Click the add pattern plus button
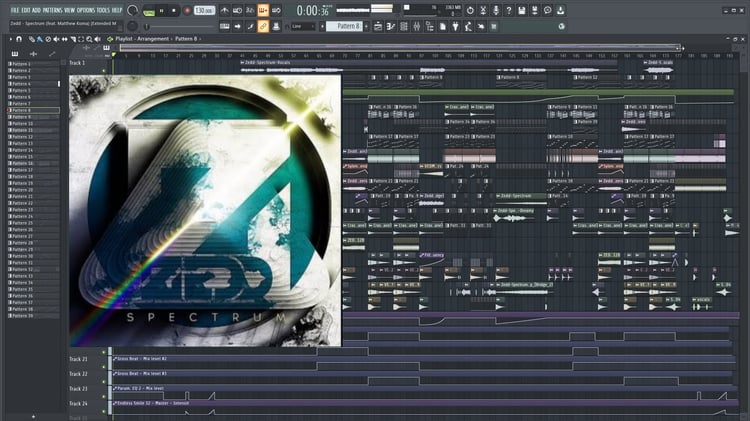 click(x=366, y=26)
